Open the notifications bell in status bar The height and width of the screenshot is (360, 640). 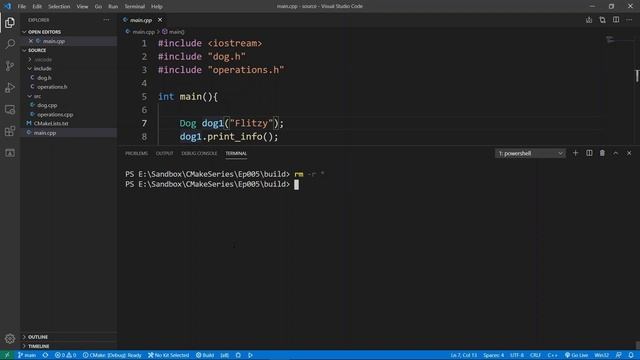[631, 355]
